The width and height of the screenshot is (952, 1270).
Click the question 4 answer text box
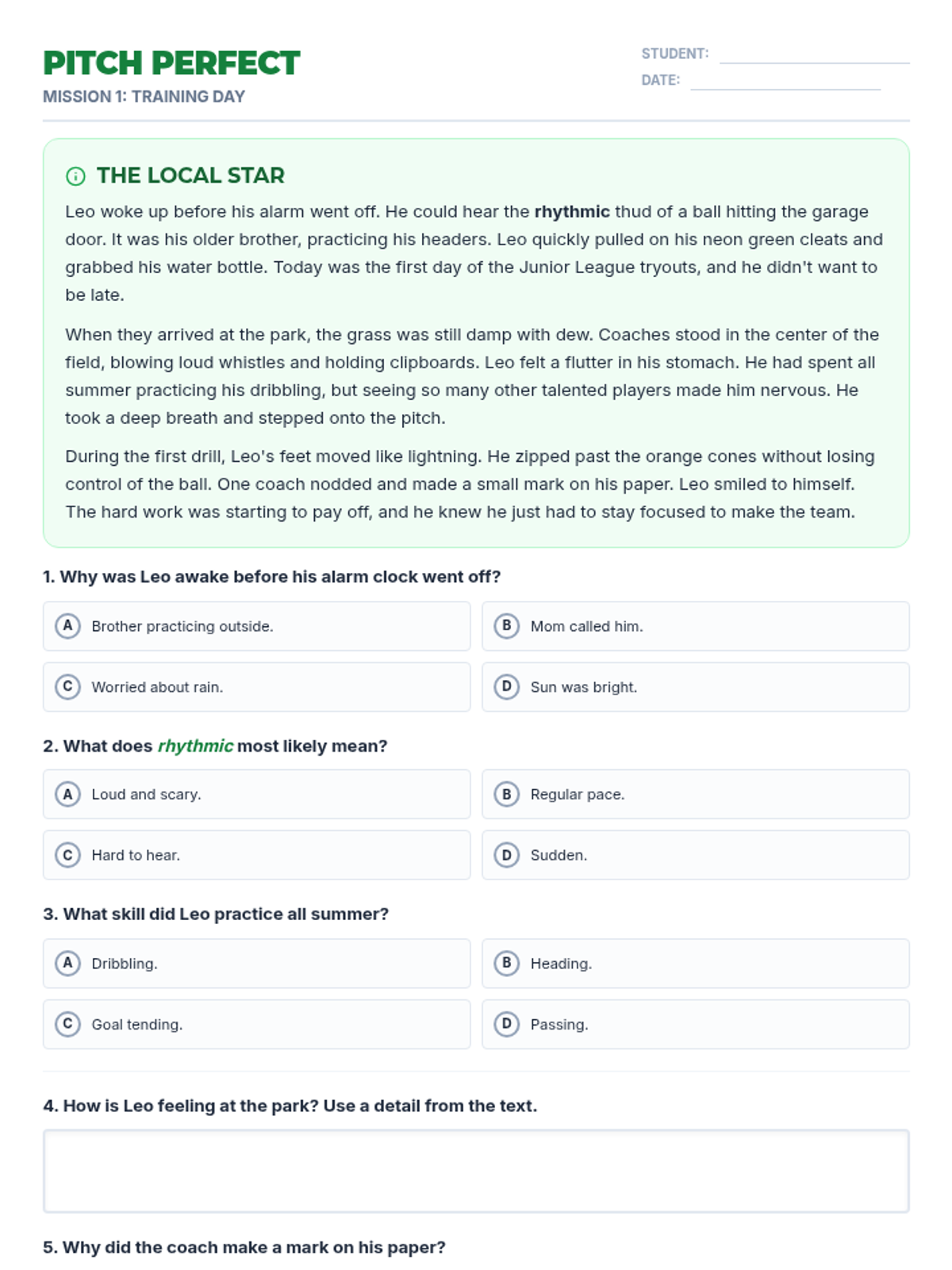click(476, 1172)
